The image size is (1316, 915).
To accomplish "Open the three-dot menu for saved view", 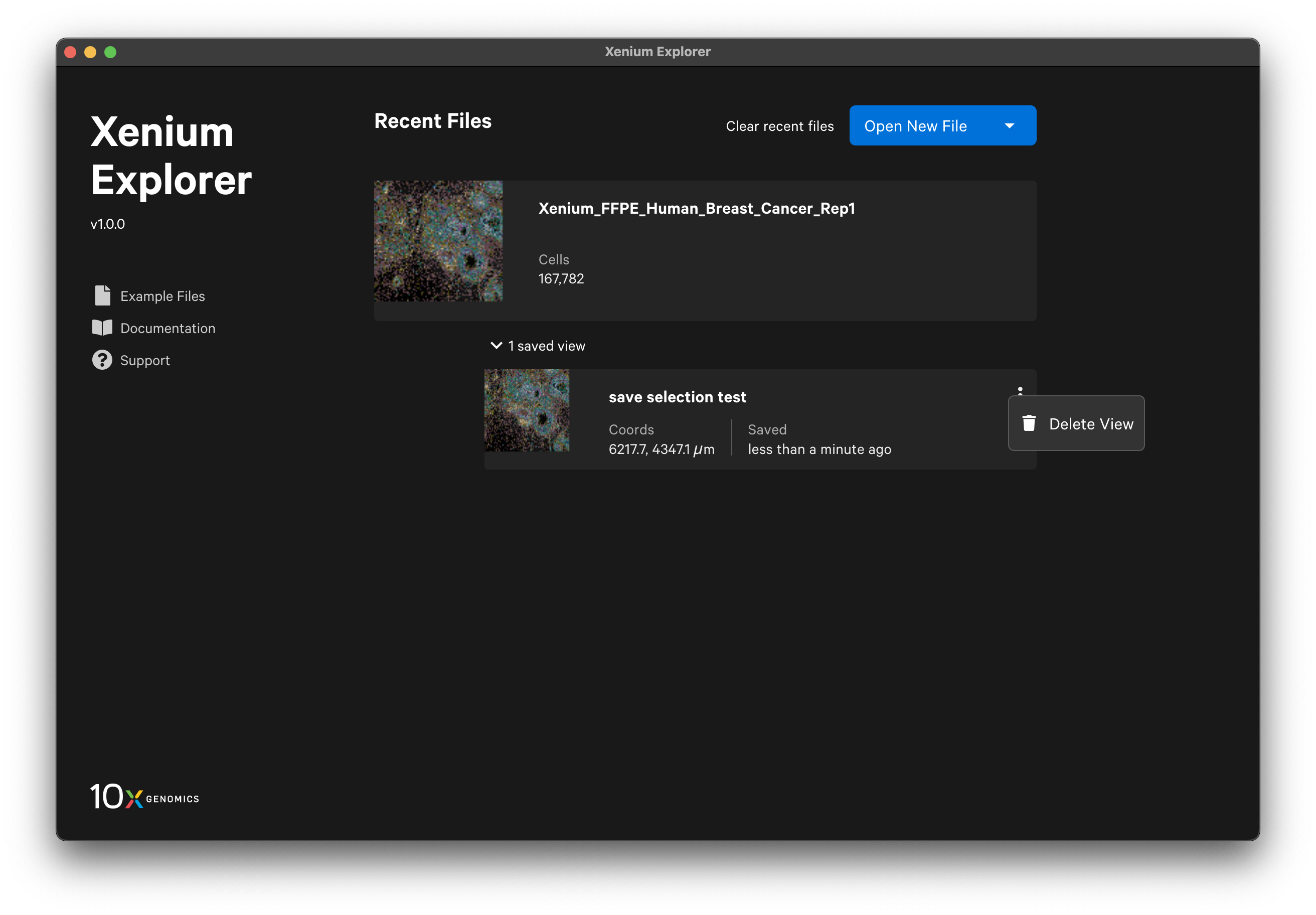I will click(1020, 391).
